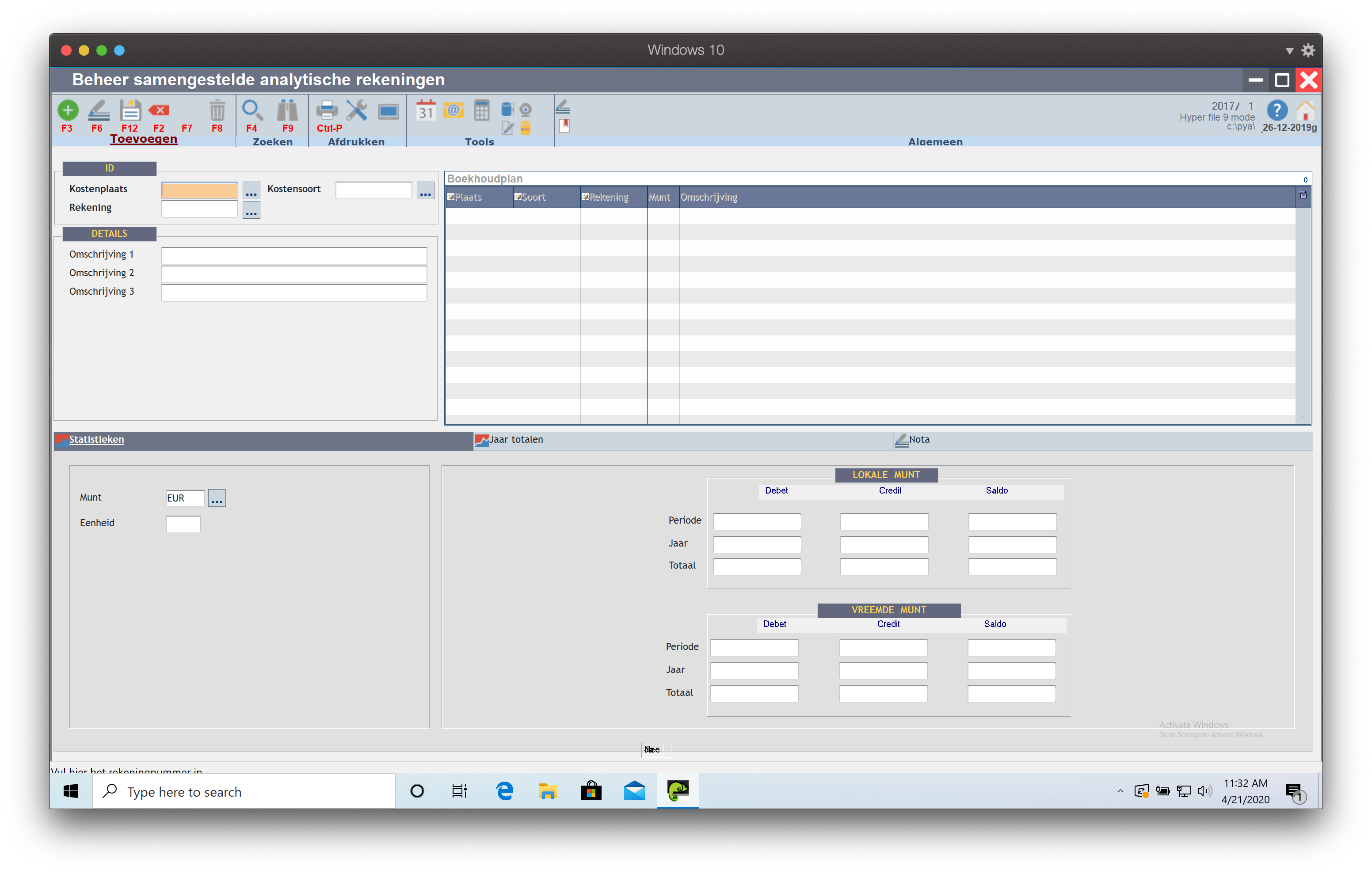Open Microsoft Edge from the Windows taskbar

click(x=505, y=791)
